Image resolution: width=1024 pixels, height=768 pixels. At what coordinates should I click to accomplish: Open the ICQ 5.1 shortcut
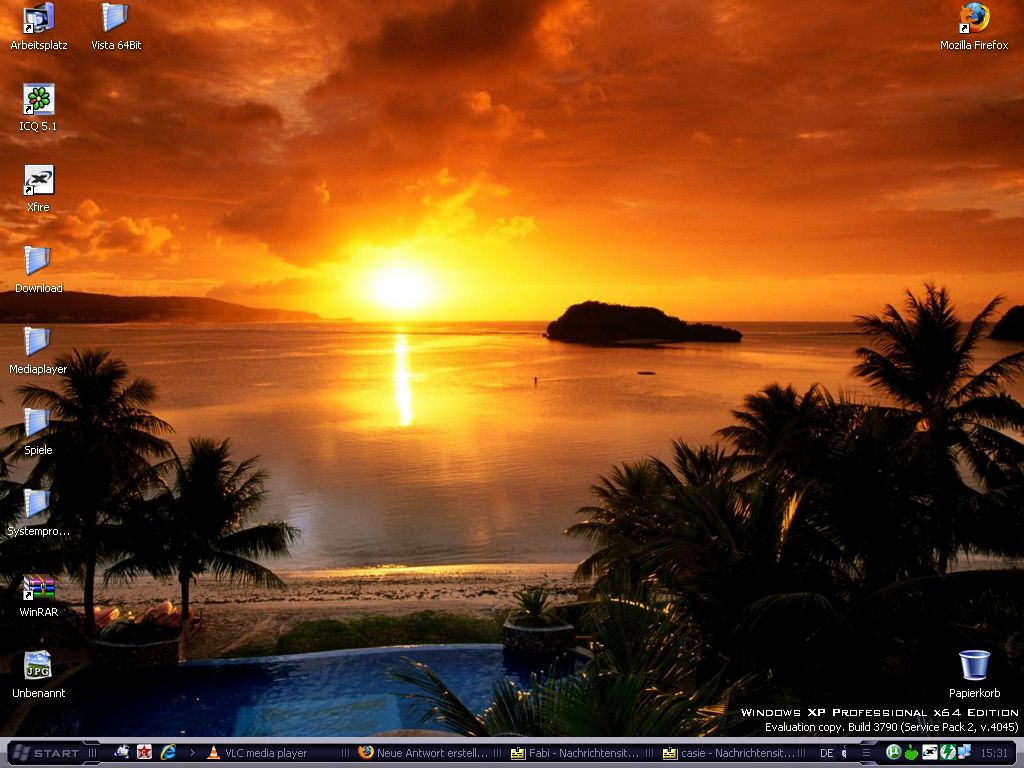[x=38, y=100]
